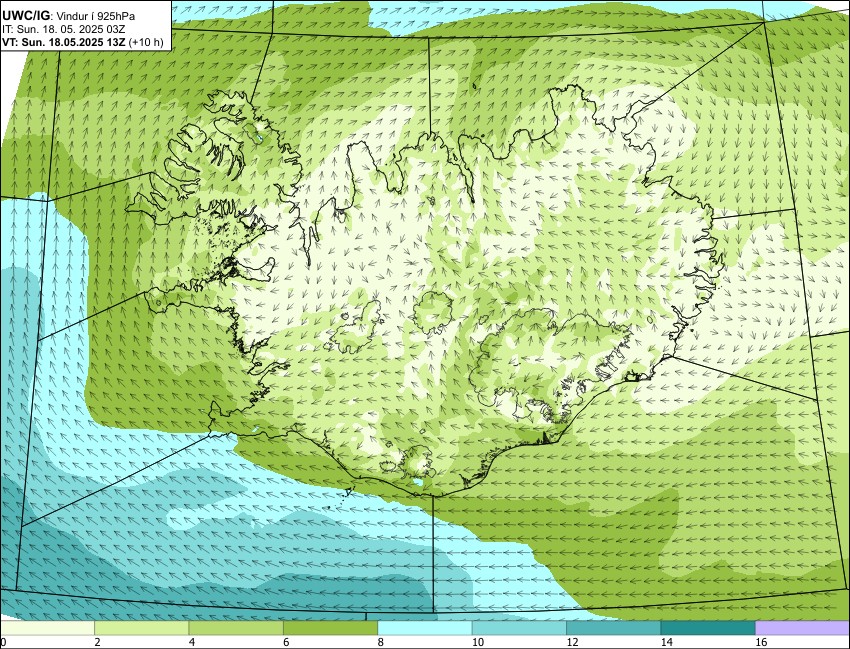Click the legend label '4'
Viewport: 850px width, 649px height.
click(192, 642)
